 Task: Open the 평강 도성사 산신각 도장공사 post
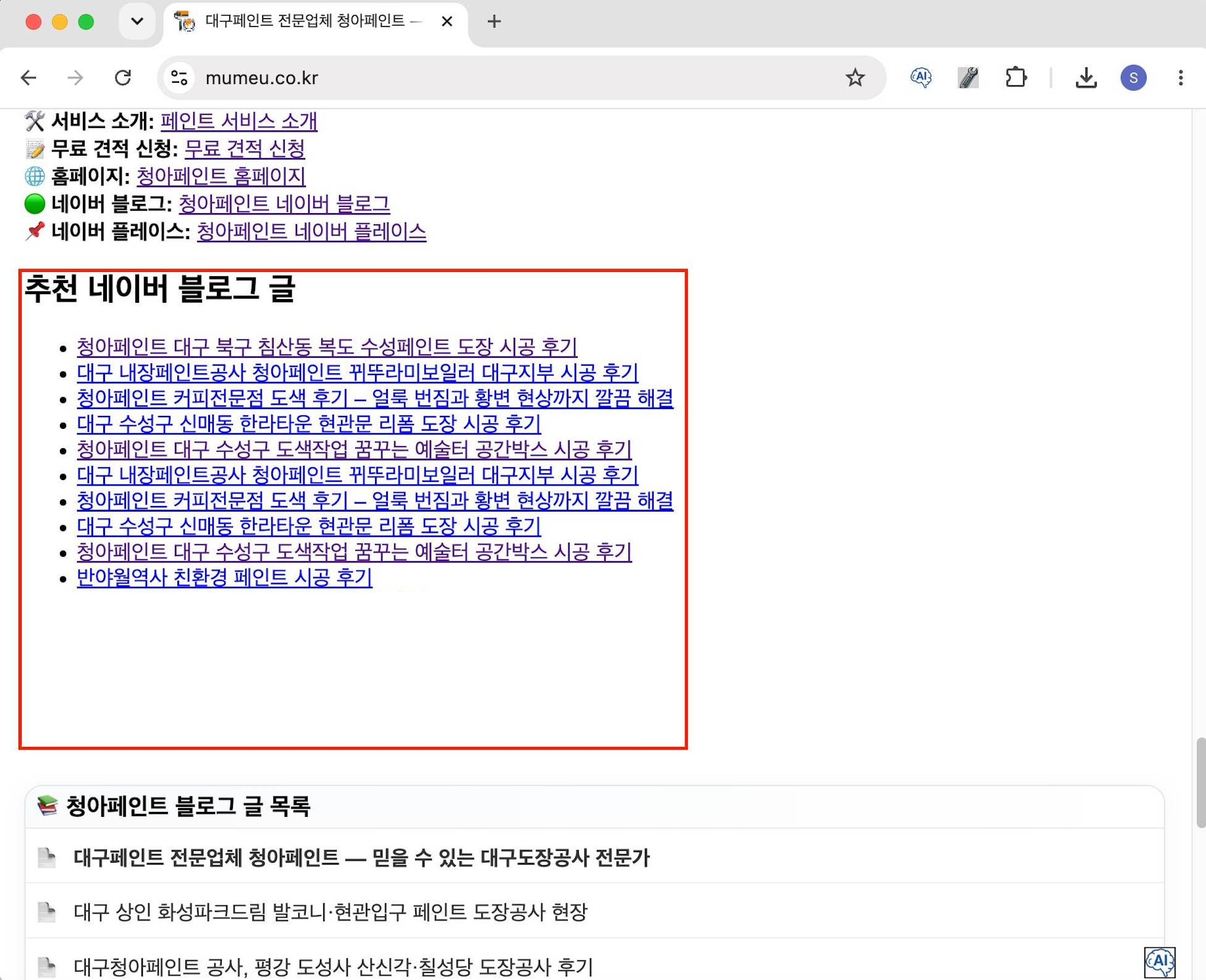coord(333,967)
